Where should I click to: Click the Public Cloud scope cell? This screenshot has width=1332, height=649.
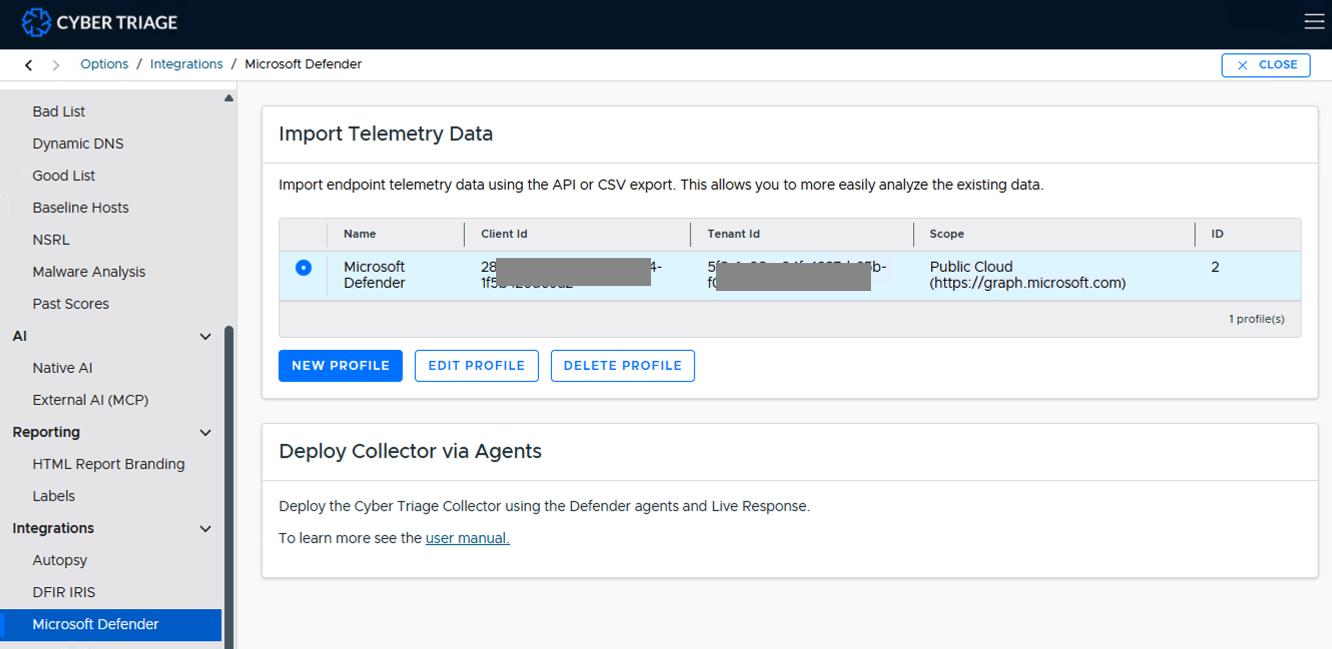(x=1028, y=275)
